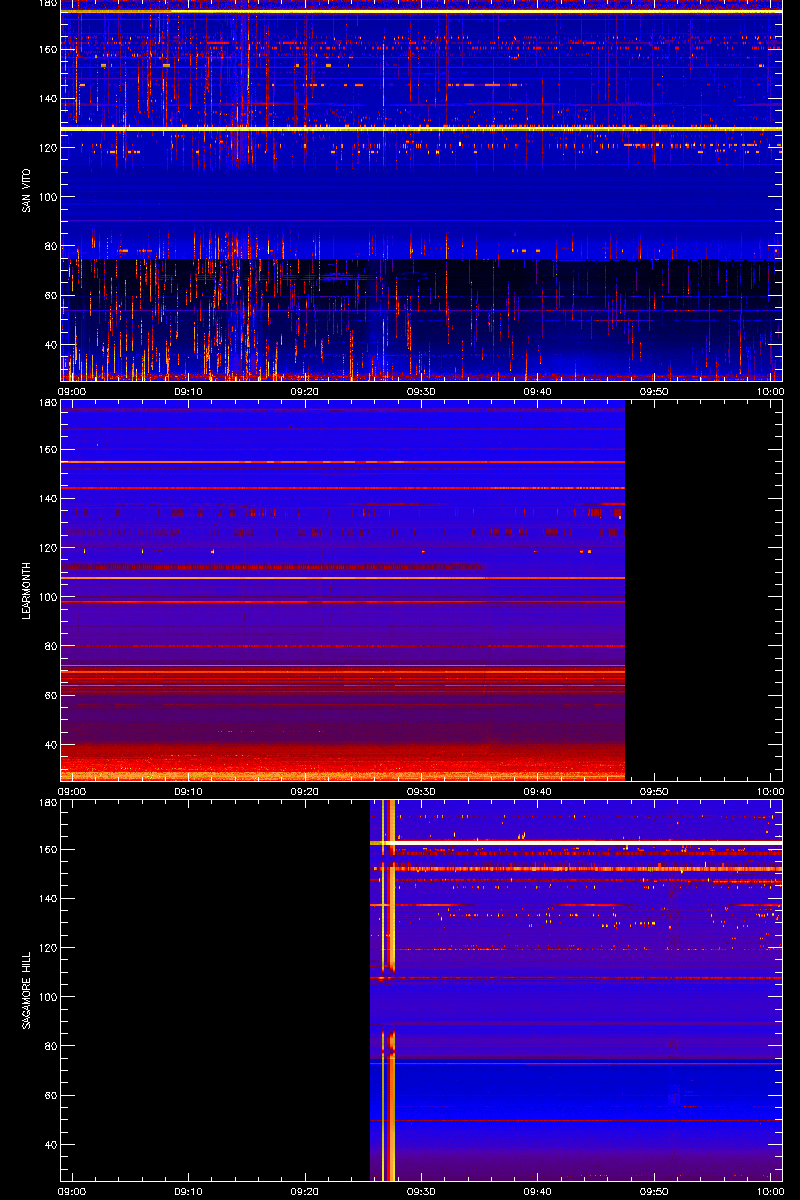This screenshot has width=800, height=1200.
Task: Pick 09:10 time label under Sagamore Hill panel
Action: 189,1191
